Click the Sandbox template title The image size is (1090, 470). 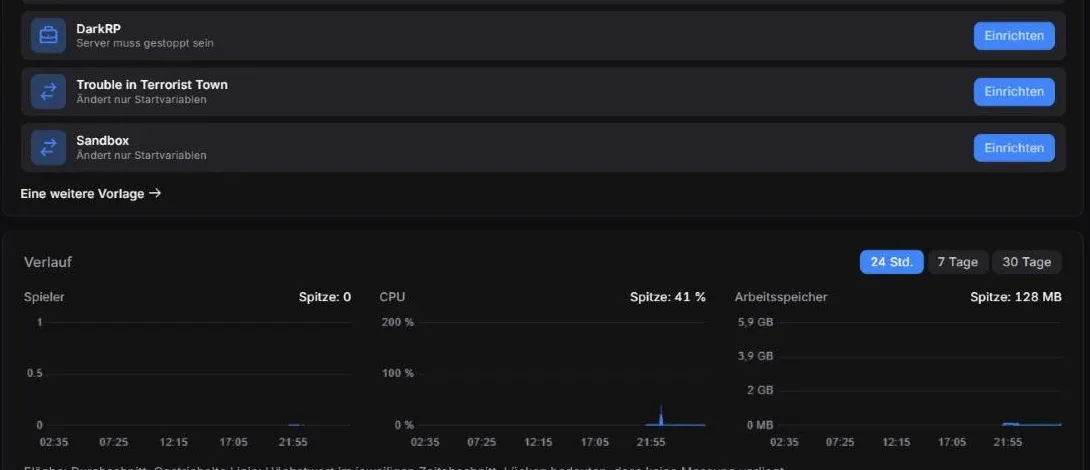point(102,140)
